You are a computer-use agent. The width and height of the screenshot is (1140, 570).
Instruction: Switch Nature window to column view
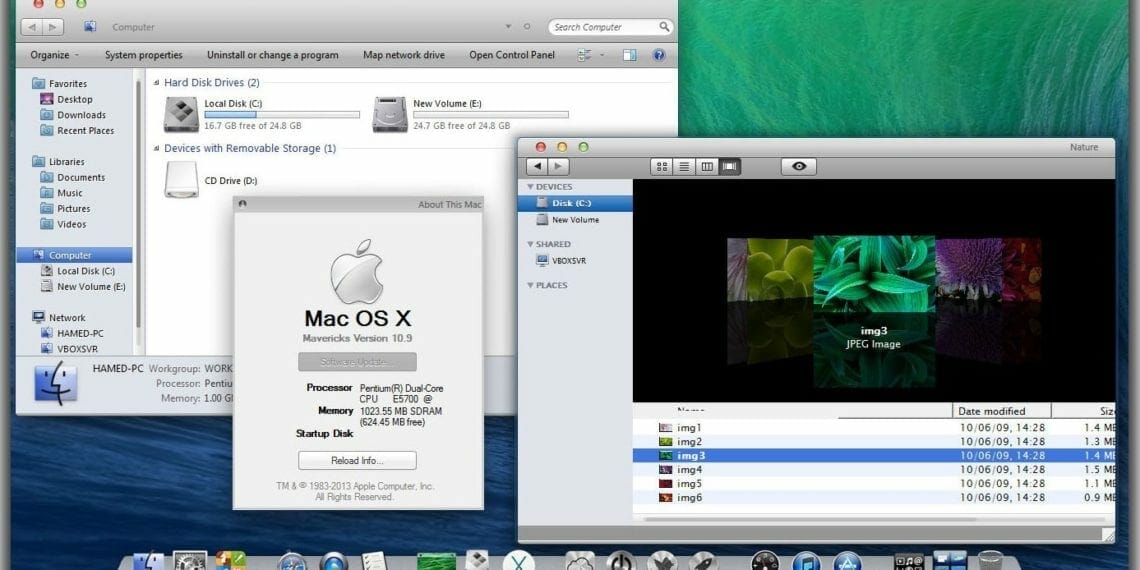(707, 167)
